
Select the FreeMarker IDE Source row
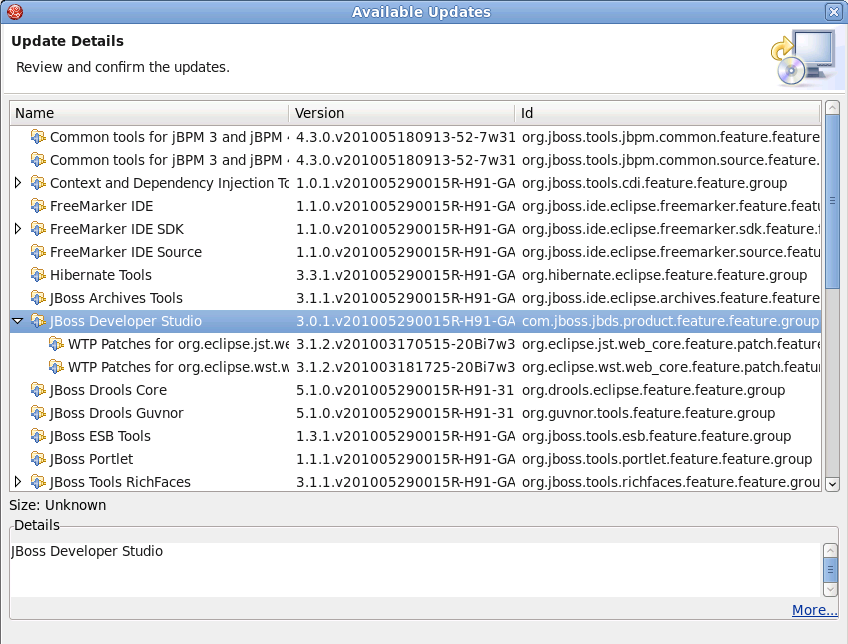click(415, 251)
